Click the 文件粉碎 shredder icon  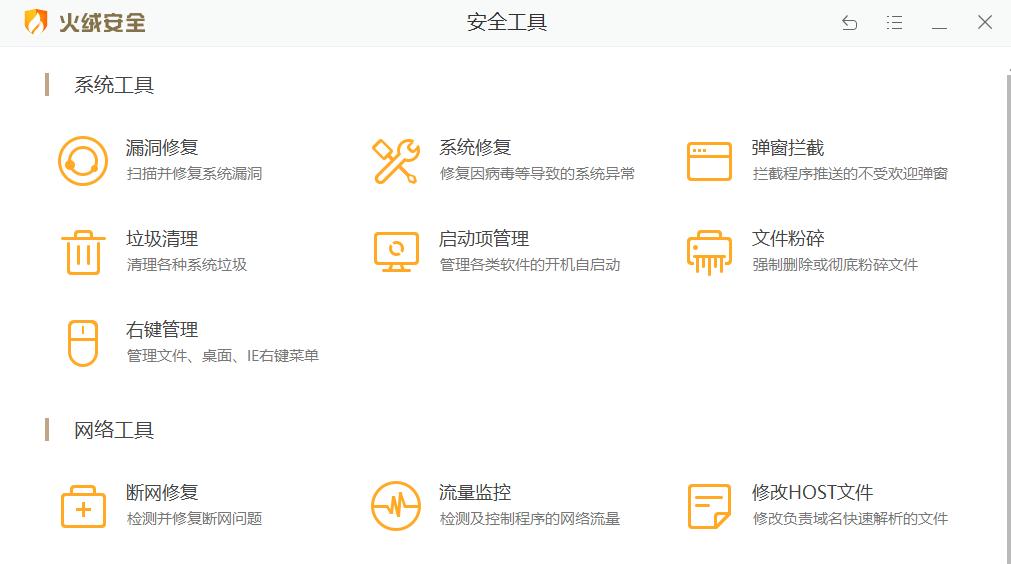pos(709,252)
